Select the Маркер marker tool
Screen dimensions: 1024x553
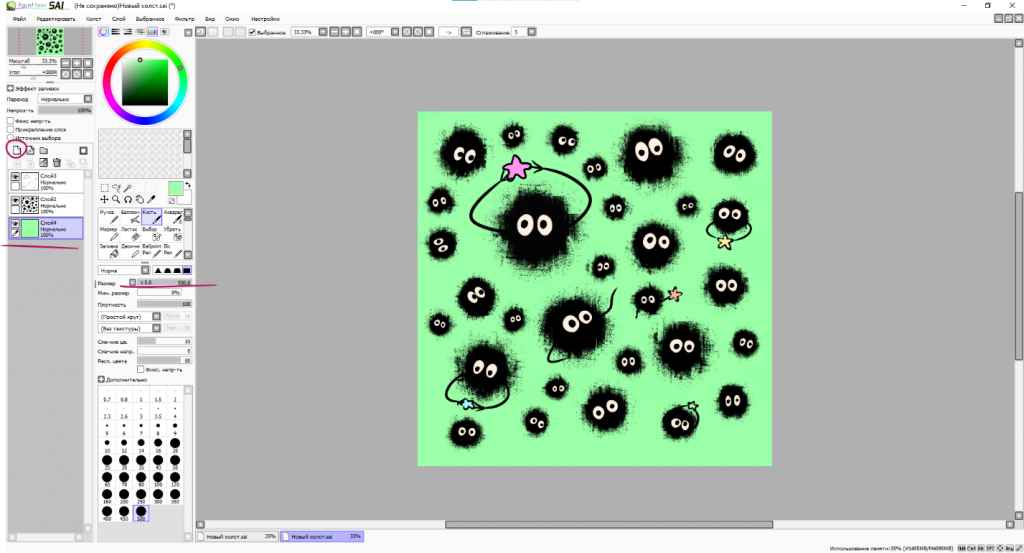click(x=108, y=234)
